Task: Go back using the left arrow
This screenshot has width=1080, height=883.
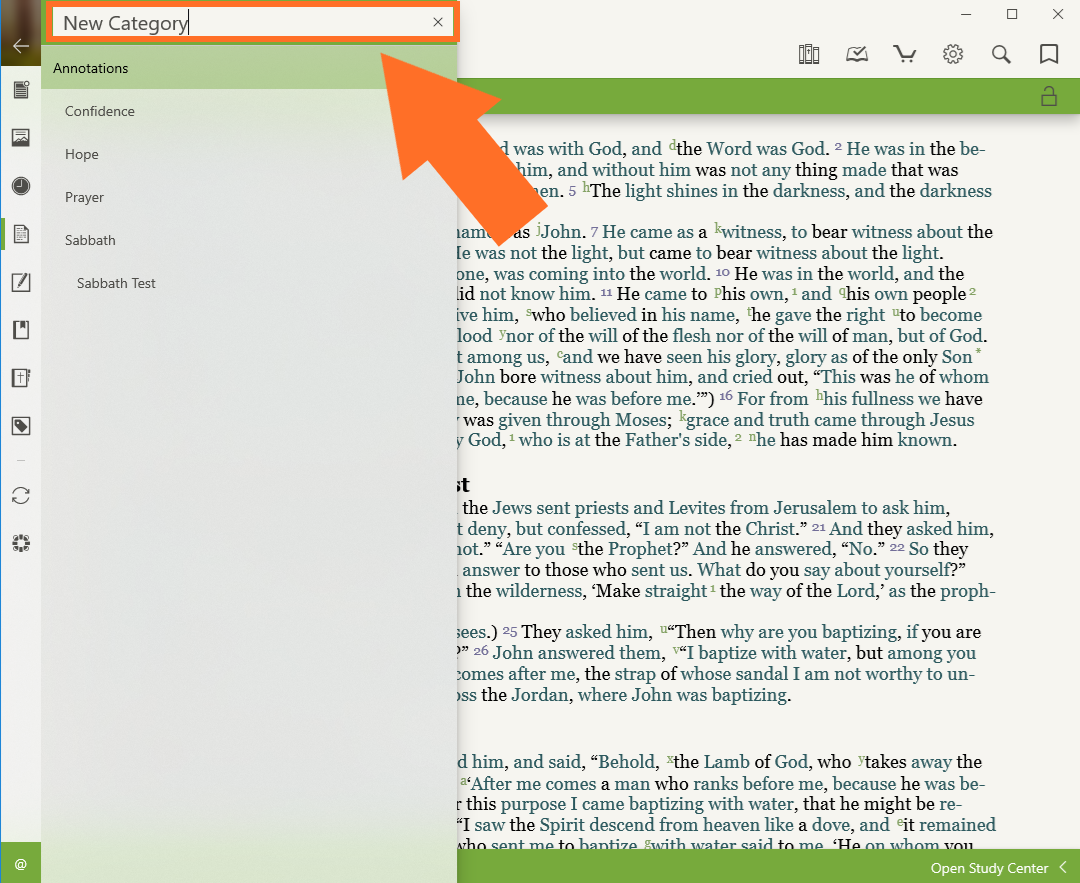Action: [x=21, y=46]
